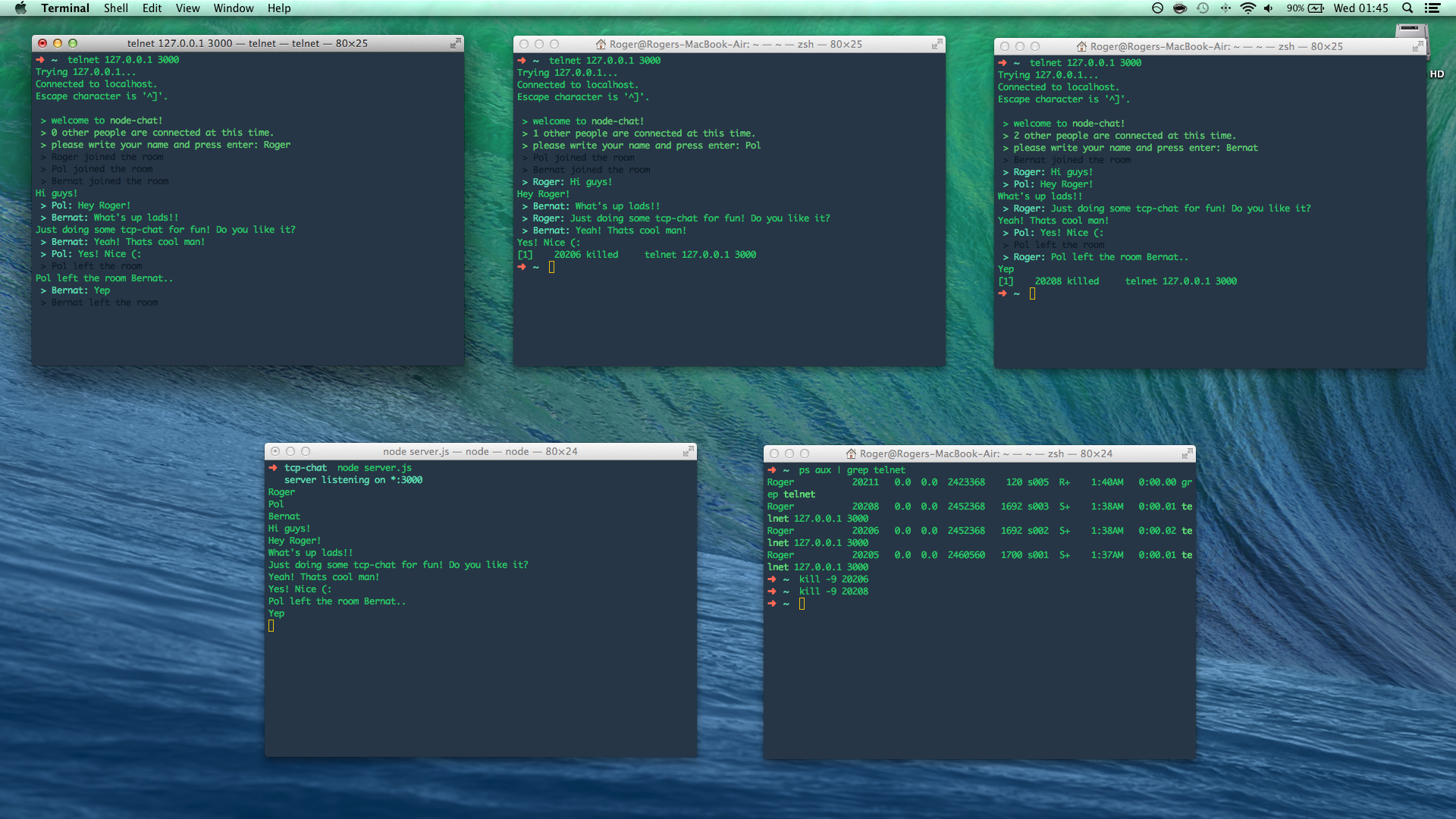Open the Time Machine menu bar icon
Screen dimensions: 1456x819
[x=1203, y=8]
